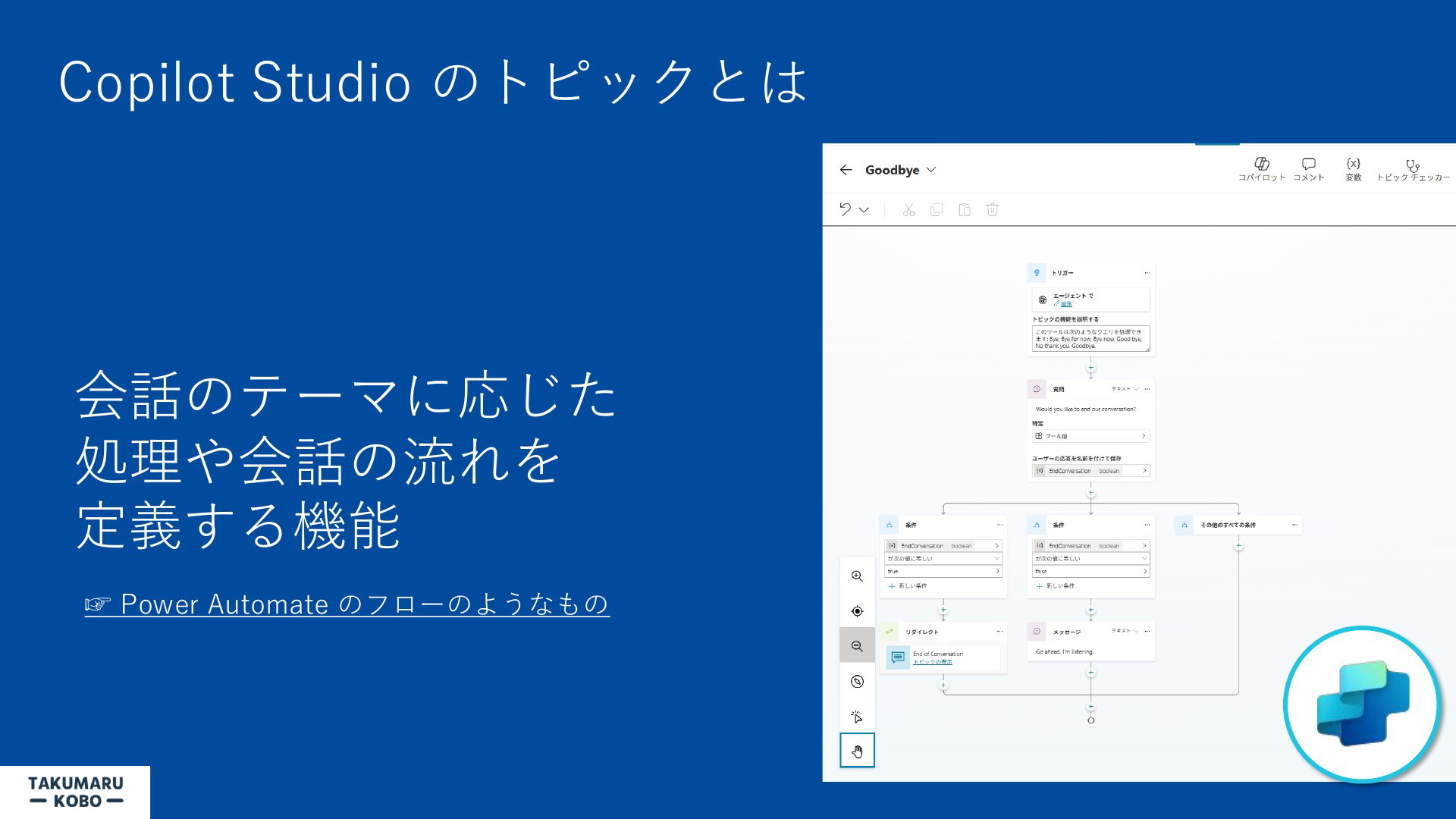The height and width of the screenshot is (819, 1456).
Task: Add node below the メッセージ node
Action: pyautogui.click(x=1090, y=673)
